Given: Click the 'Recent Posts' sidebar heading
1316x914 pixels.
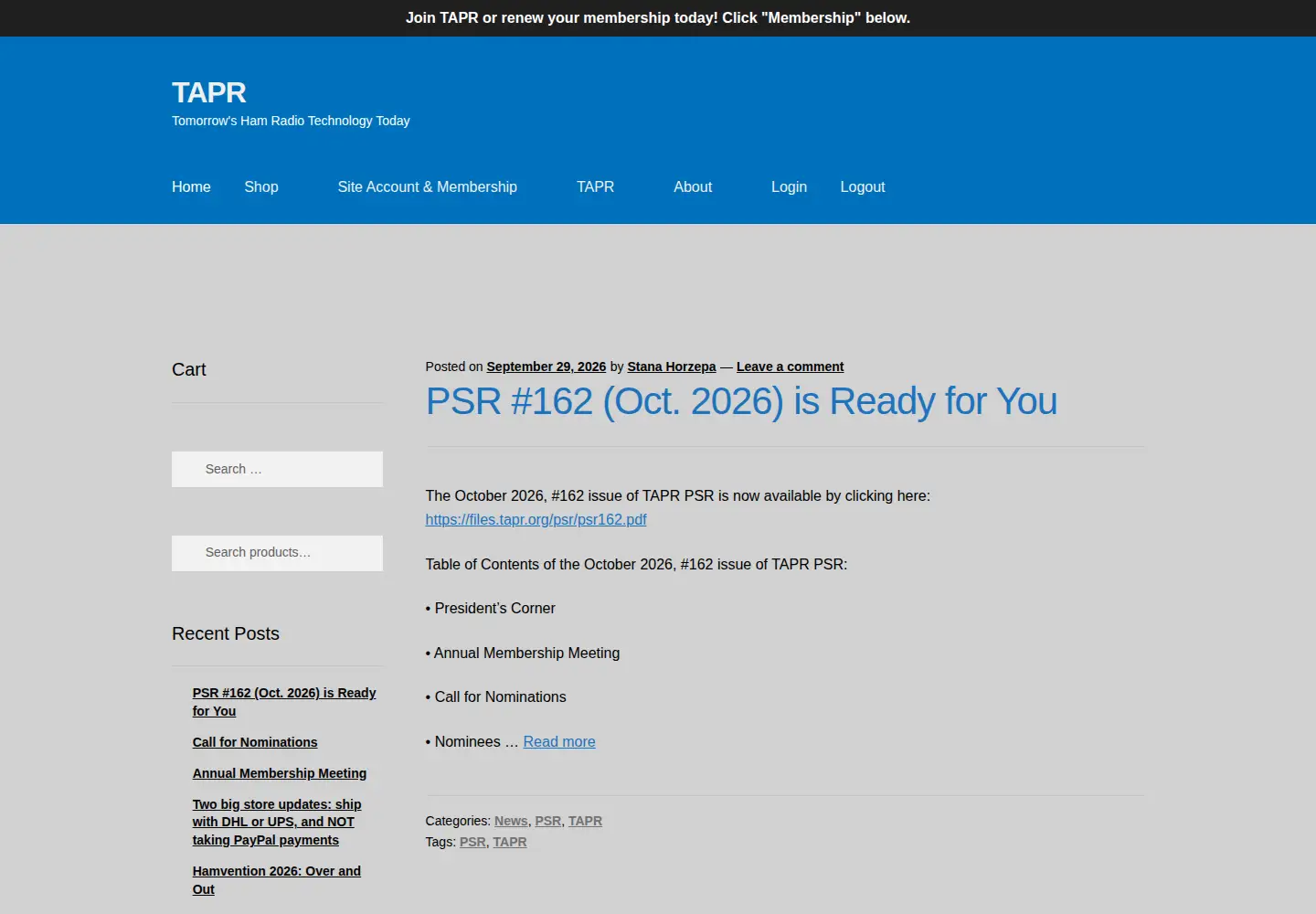Looking at the screenshot, I should [226, 633].
